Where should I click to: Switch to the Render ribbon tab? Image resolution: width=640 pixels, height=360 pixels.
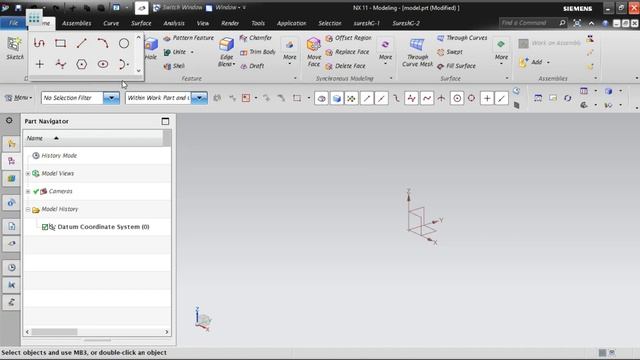pos(230,23)
